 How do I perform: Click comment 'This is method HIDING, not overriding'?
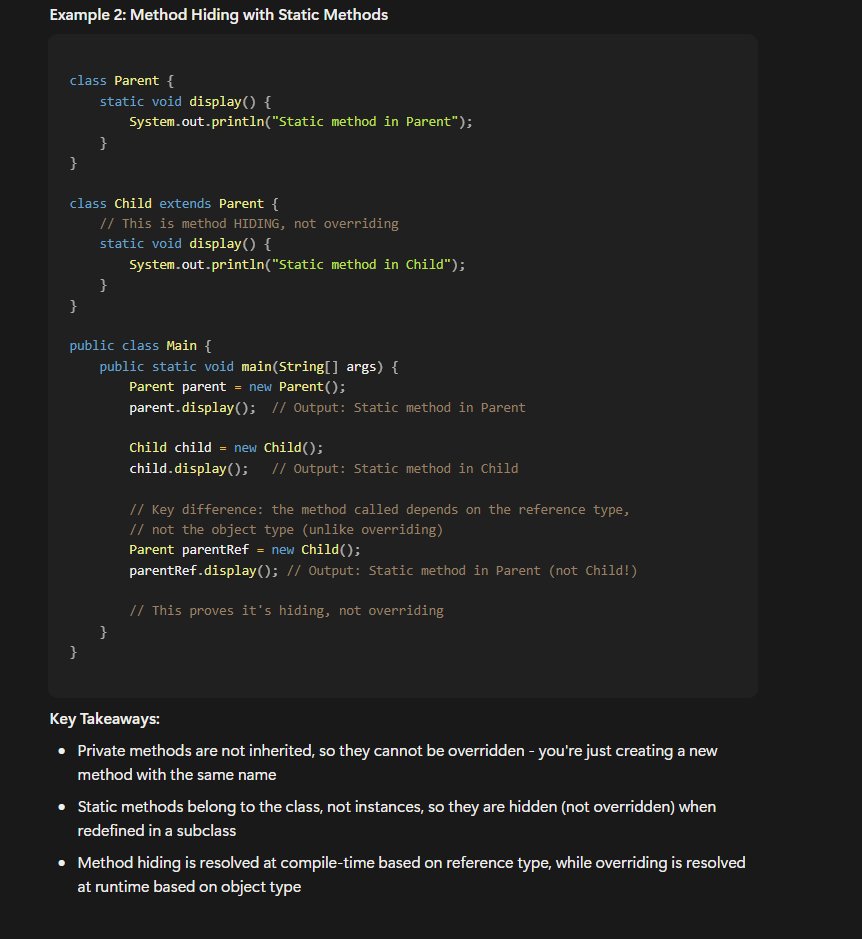pos(249,224)
